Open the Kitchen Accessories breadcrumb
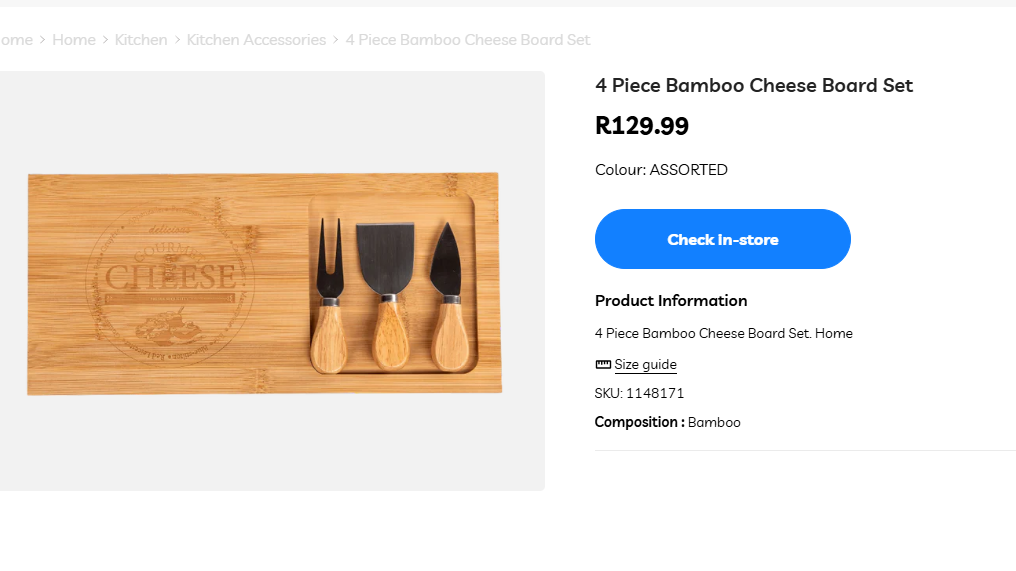Screen dimensions: 1016x571 coord(256,40)
